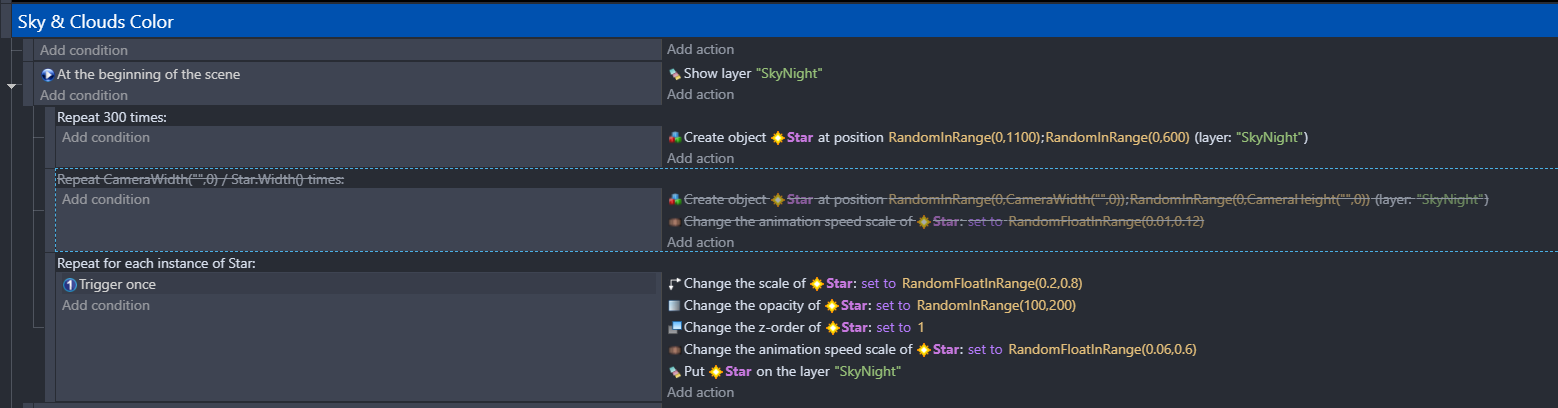The height and width of the screenshot is (408, 1558).
Task: Click the Create object icon in Repeat 300 event
Action: click(674, 138)
